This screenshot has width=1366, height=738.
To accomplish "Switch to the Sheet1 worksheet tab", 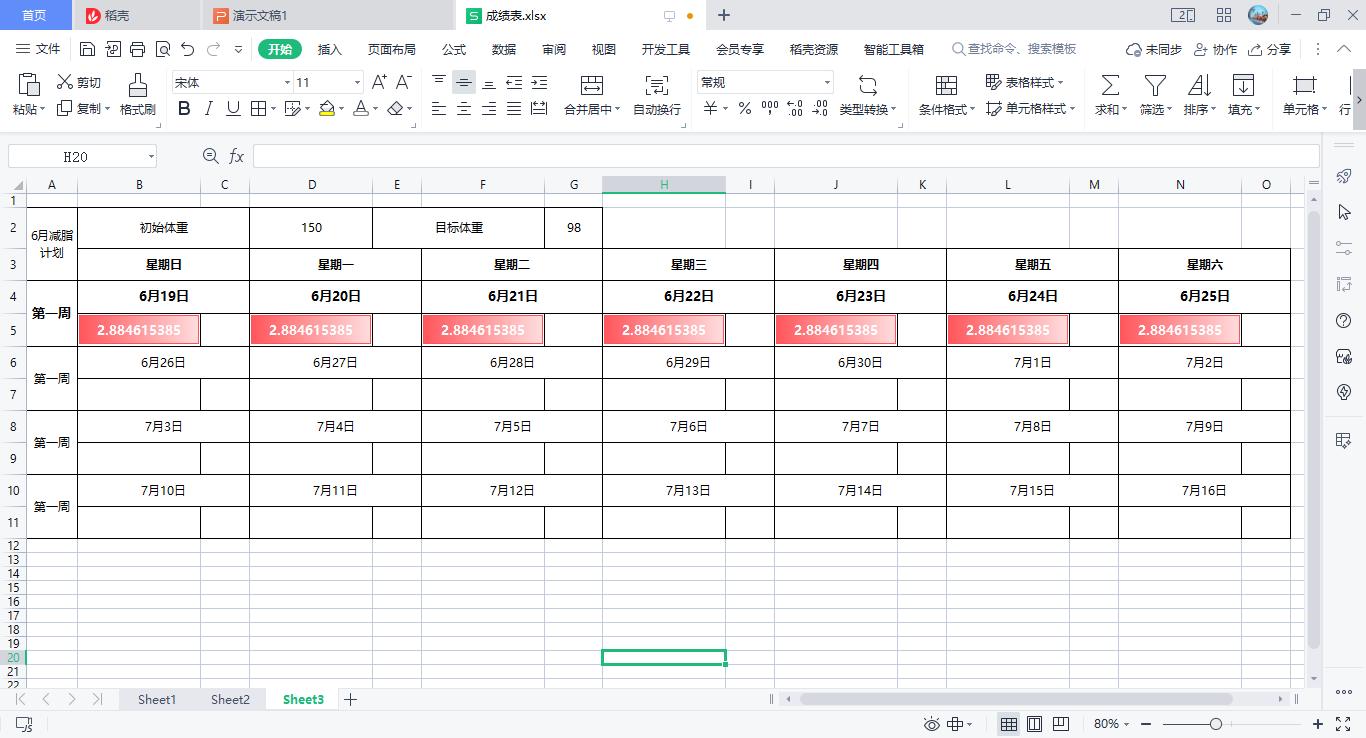I will click(157, 700).
